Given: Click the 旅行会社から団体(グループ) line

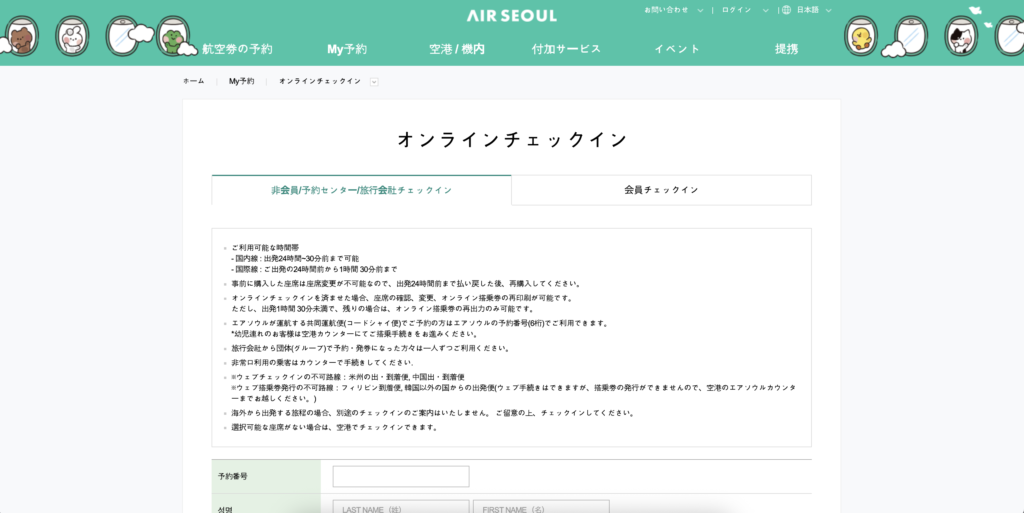Looking at the screenshot, I should [371, 349].
